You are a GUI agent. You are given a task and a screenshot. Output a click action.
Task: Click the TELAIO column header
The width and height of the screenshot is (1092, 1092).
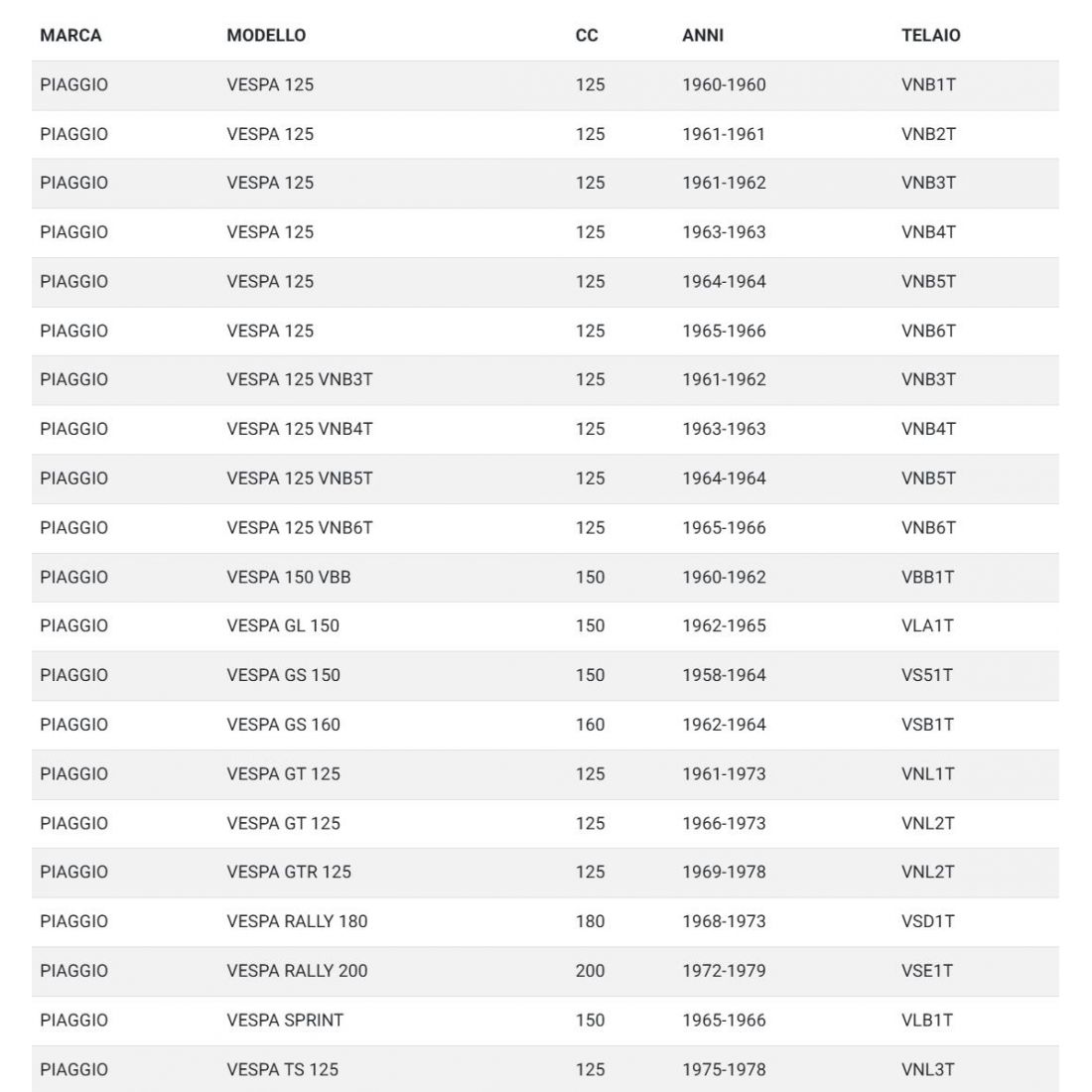[930, 35]
